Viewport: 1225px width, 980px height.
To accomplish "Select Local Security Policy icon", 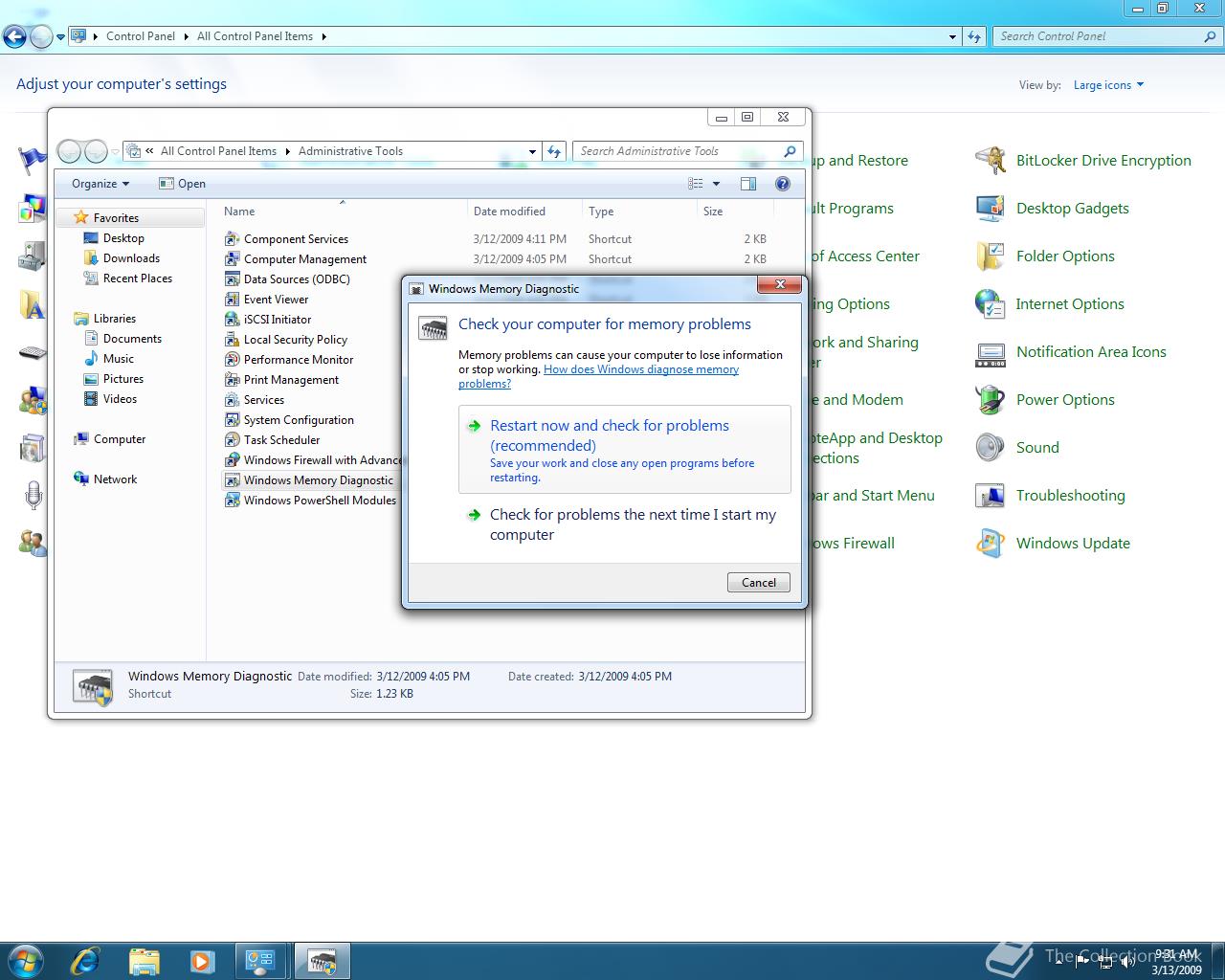I will (x=232, y=339).
